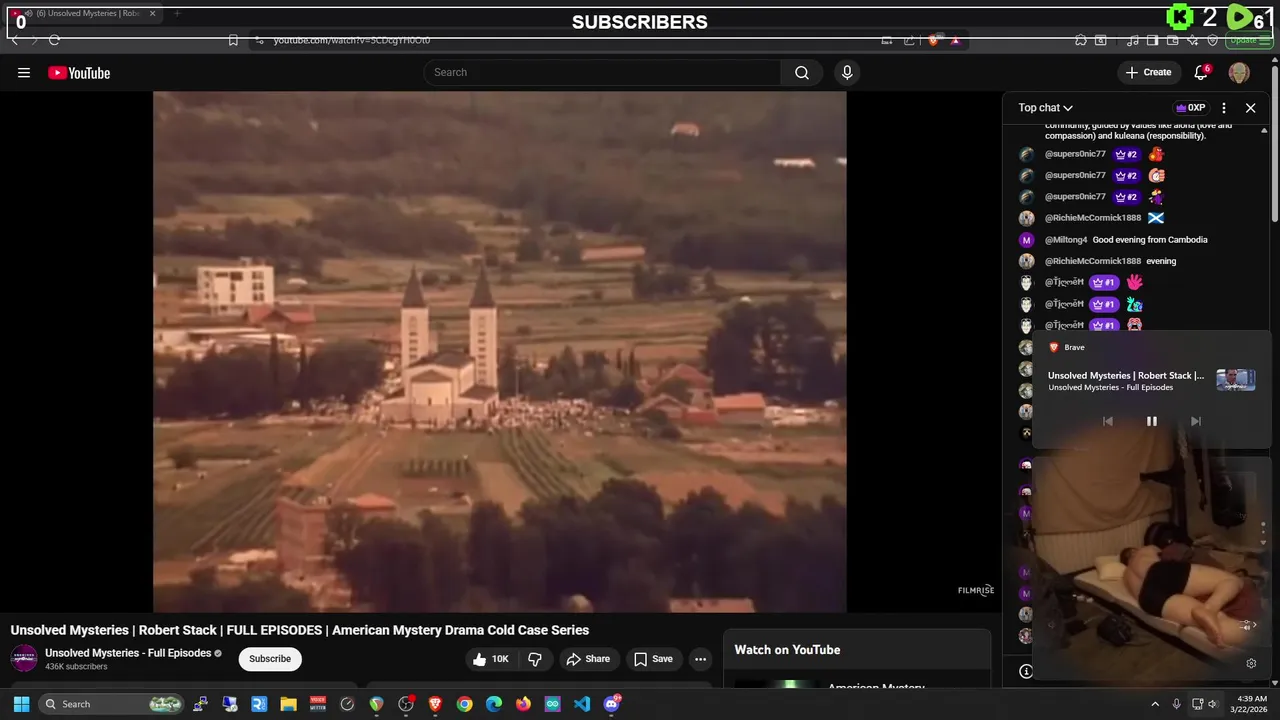Click the media popup video thumbnail
The width and height of the screenshot is (1280, 720).
click(1235, 380)
